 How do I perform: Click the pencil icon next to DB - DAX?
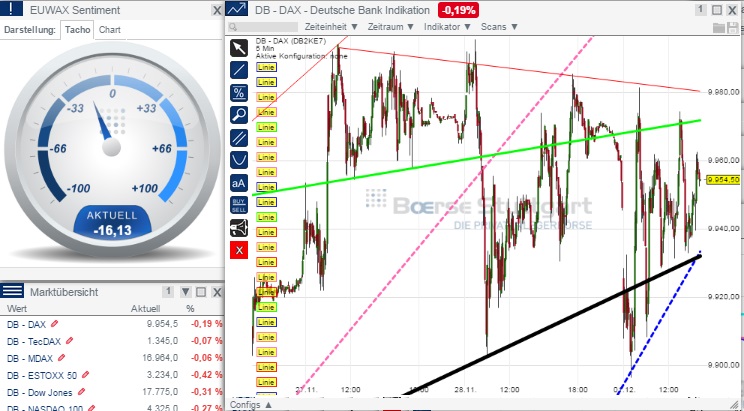click(55, 324)
